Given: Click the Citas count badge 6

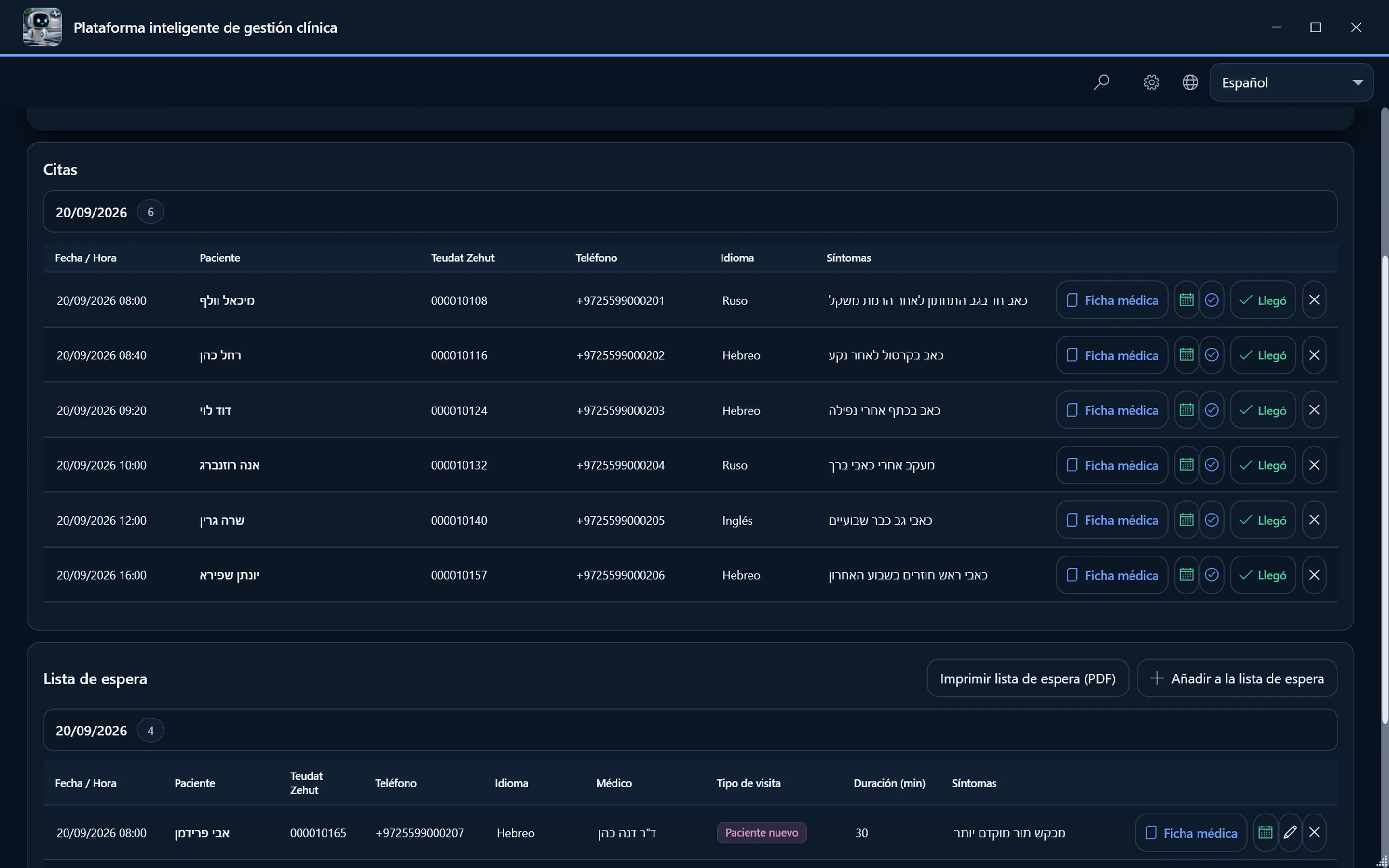Looking at the screenshot, I should point(150,212).
